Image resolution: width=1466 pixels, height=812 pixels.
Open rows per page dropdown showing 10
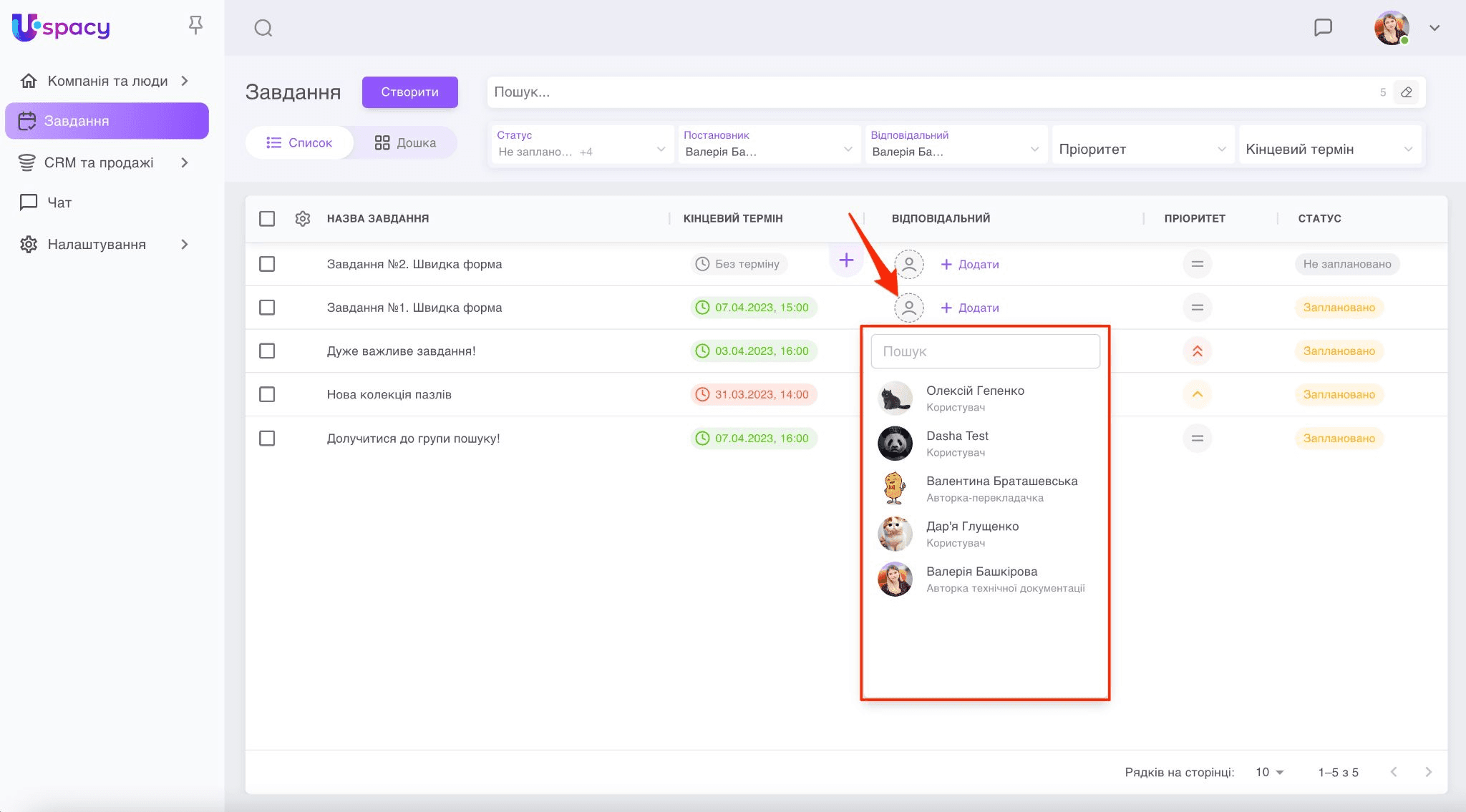pyautogui.click(x=1269, y=772)
